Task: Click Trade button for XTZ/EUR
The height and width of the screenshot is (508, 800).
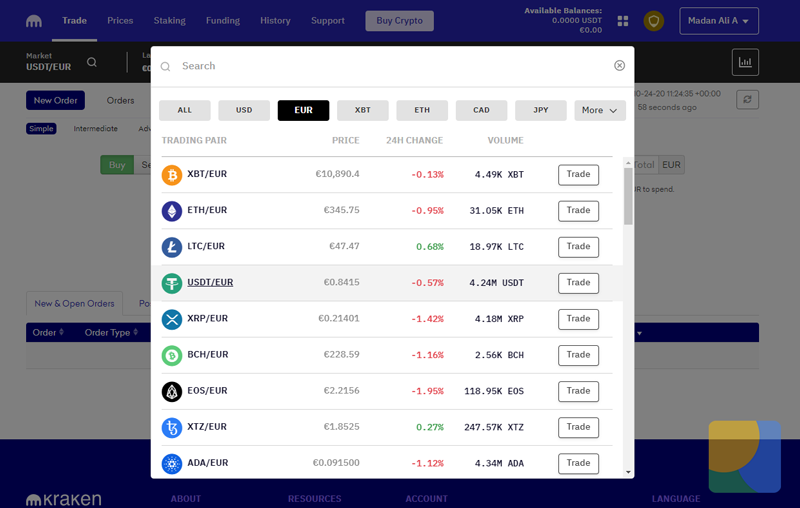Action: [579, 428]
